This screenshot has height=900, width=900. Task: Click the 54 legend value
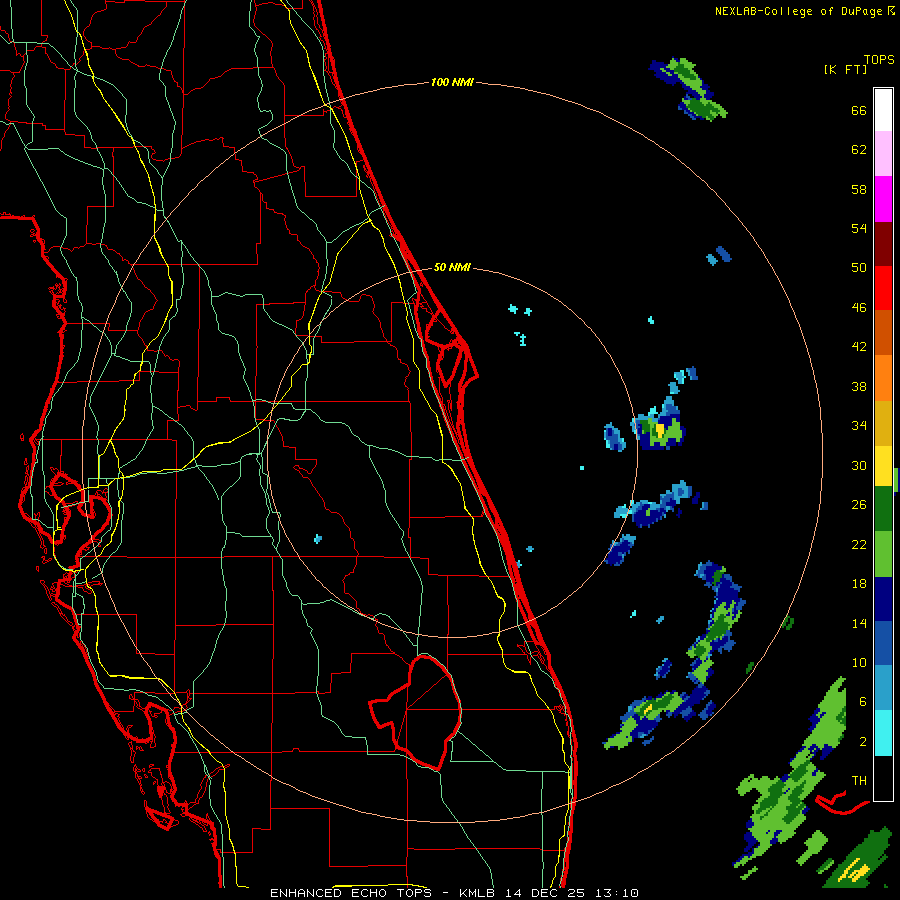point(859,228)
